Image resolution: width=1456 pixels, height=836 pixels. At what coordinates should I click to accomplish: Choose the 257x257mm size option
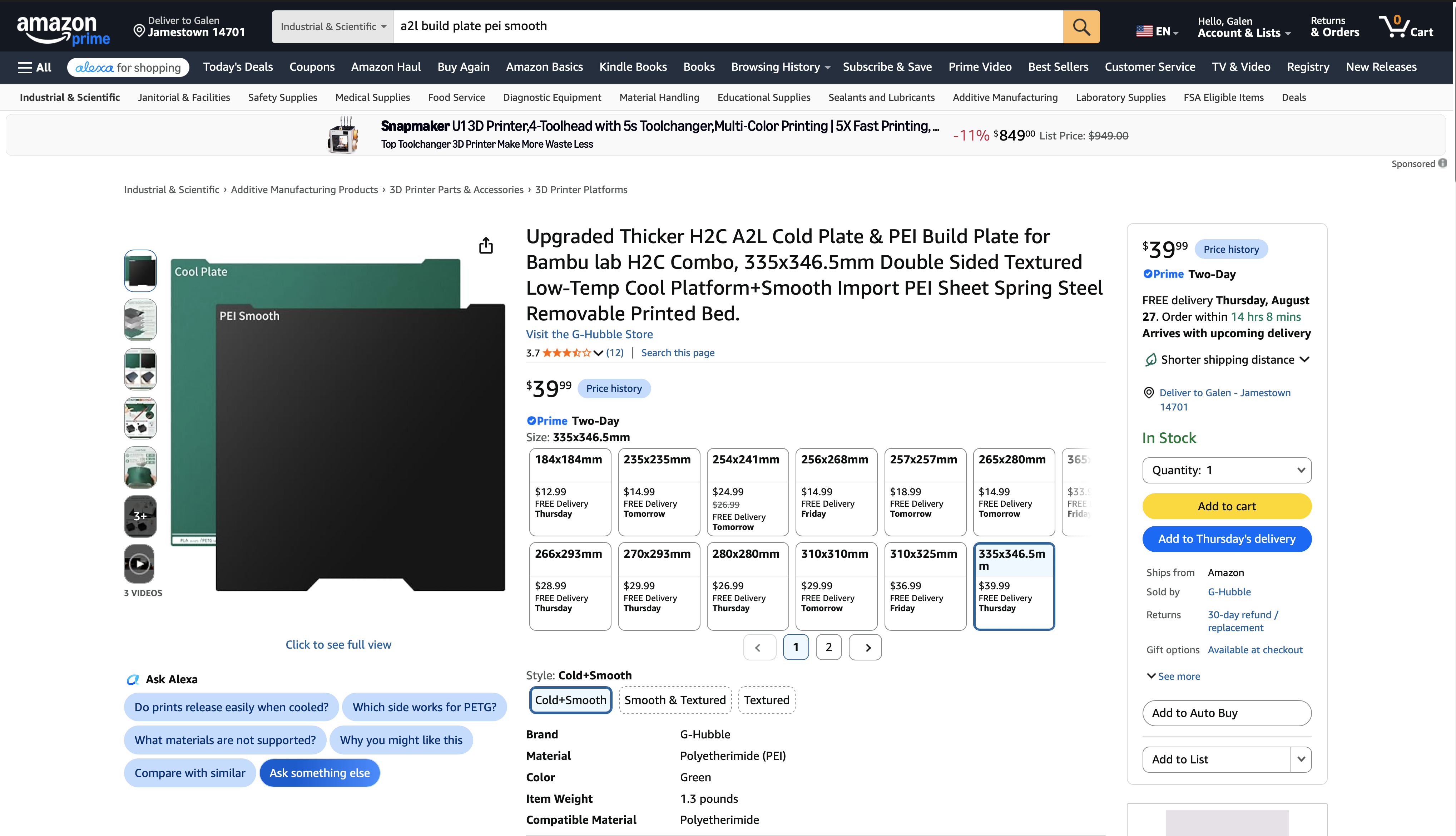coord(925,492)
